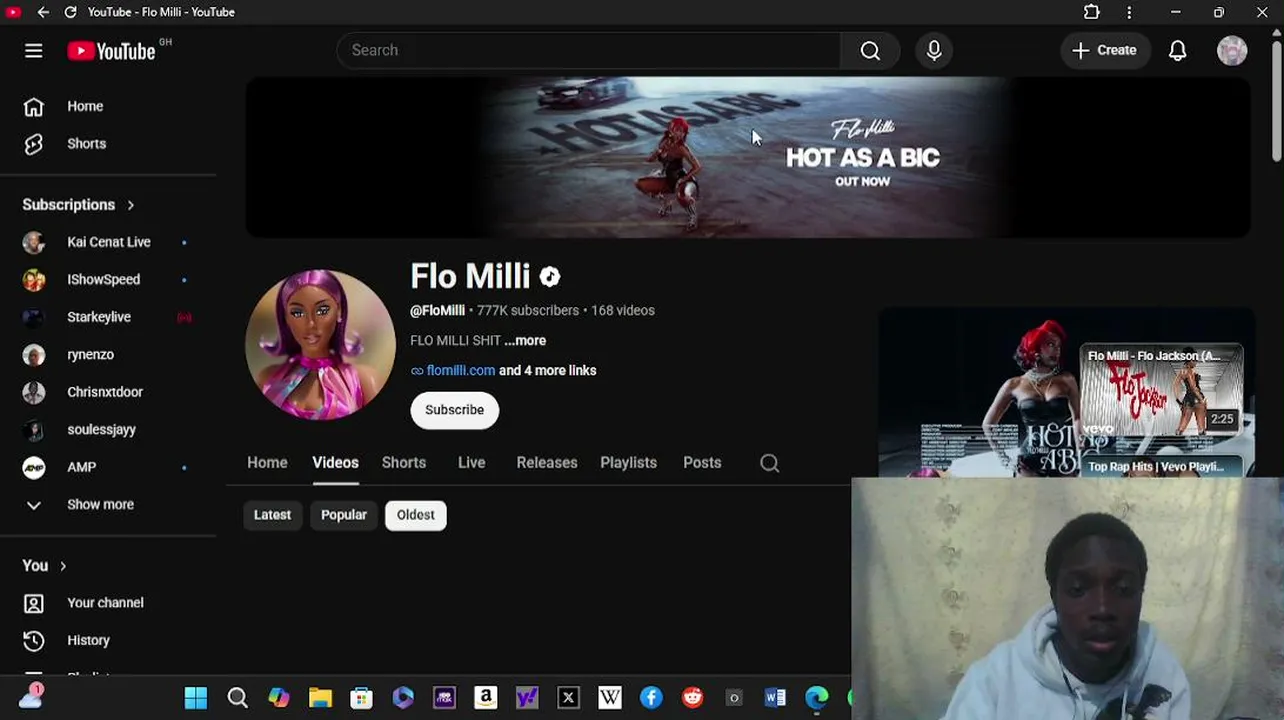Launch Microsoft Store from the taskbar

tap(361, 698)
